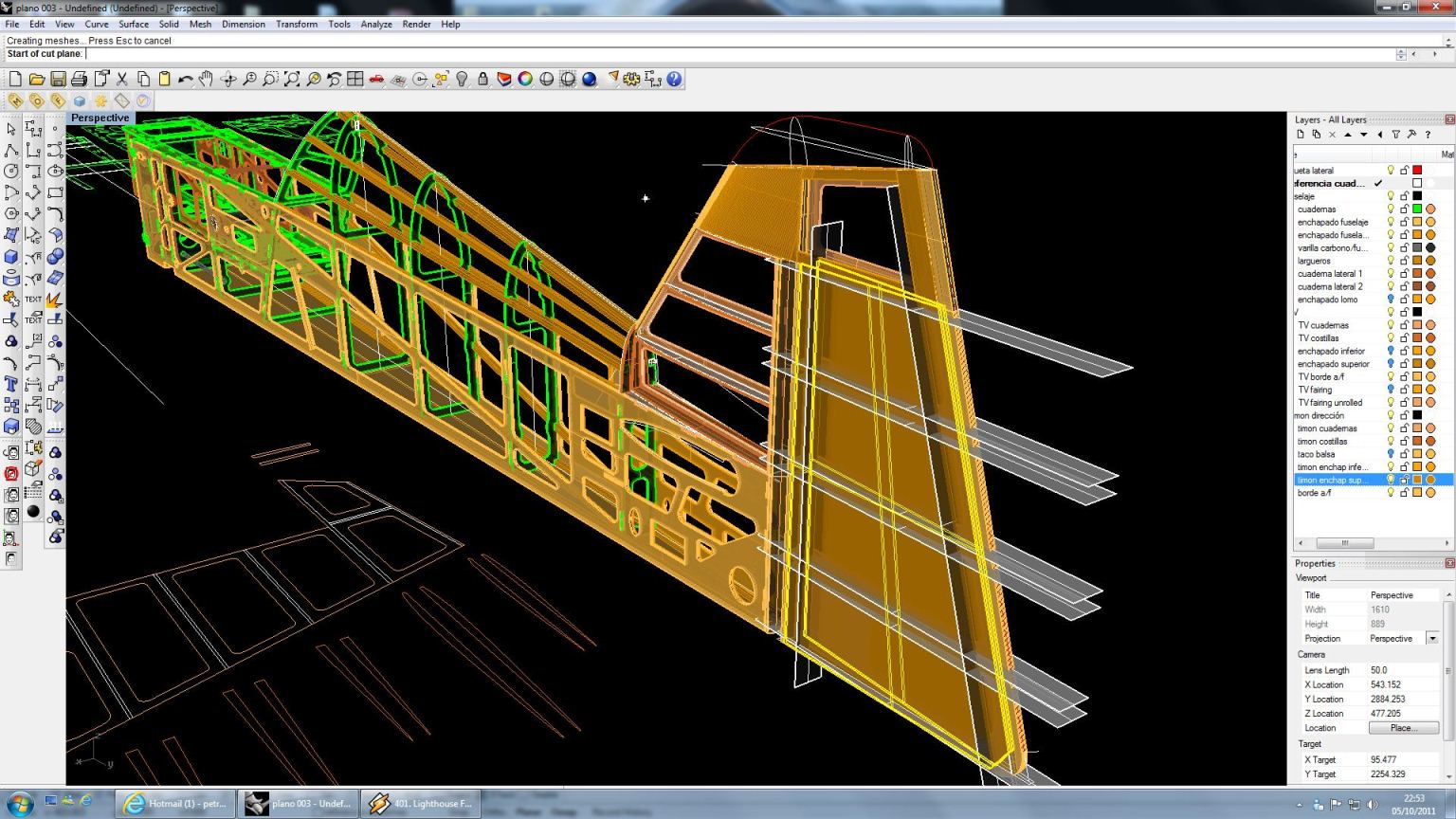Click the Undo arrow icon

point(185,80)
